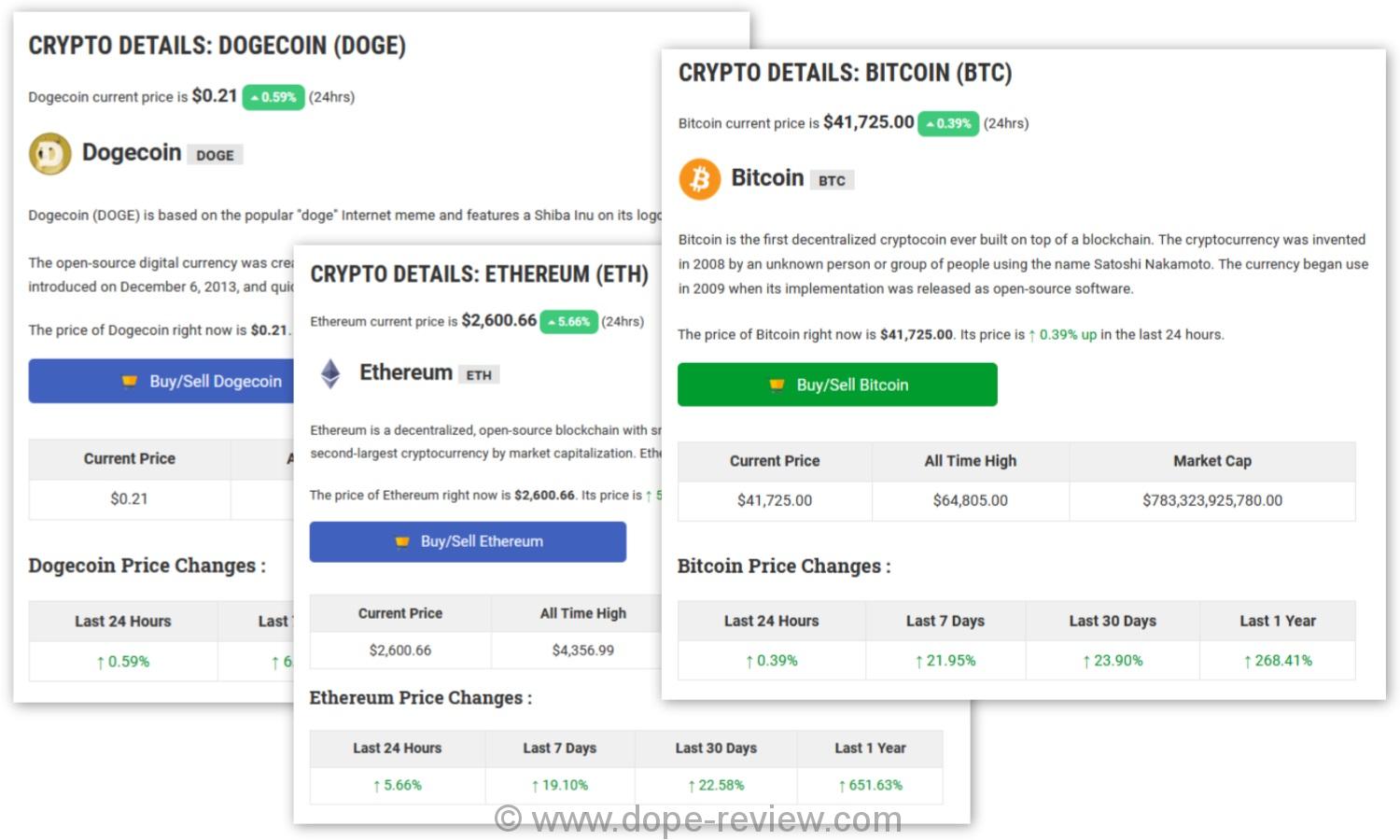Viewport: 1400px width, 840px height.
Task: Click the ETH ticker badge
Action: 479,375
